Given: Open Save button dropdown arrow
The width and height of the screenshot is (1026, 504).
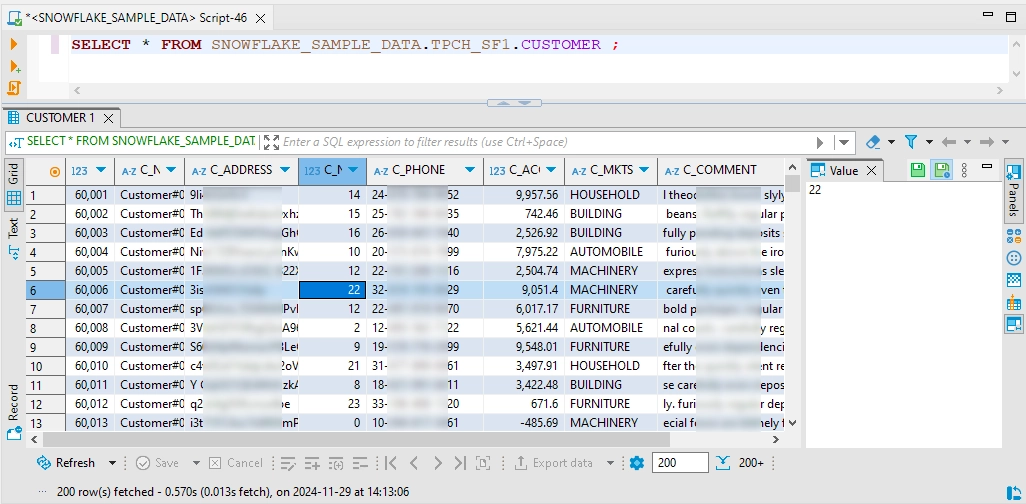Looking at the screenshot, I should (x=196, y=463).
